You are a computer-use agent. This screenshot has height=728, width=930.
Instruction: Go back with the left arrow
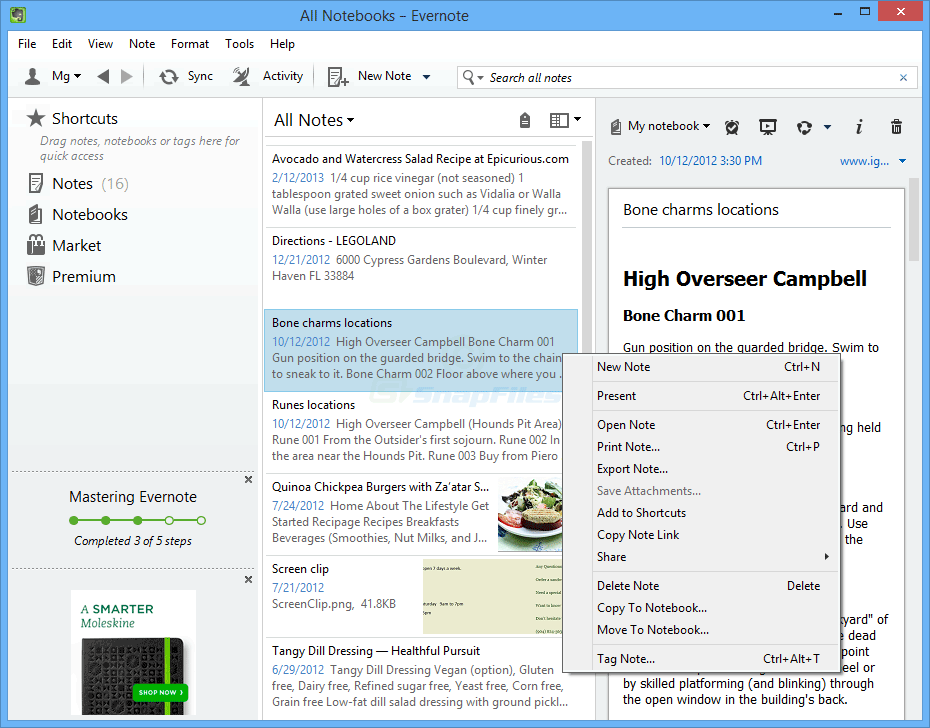coord(103,77)
